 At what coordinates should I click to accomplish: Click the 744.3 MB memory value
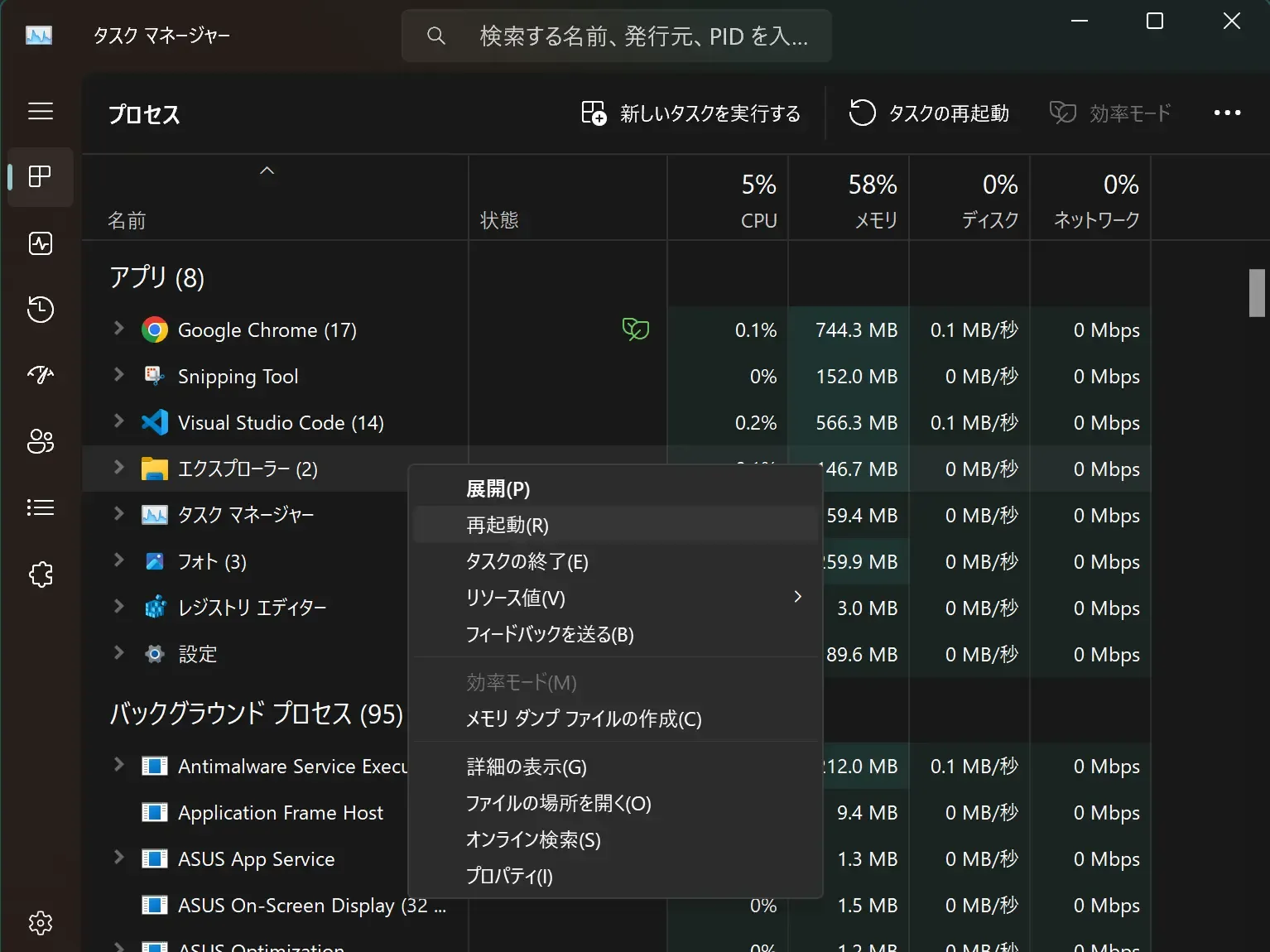pos(856,330)
